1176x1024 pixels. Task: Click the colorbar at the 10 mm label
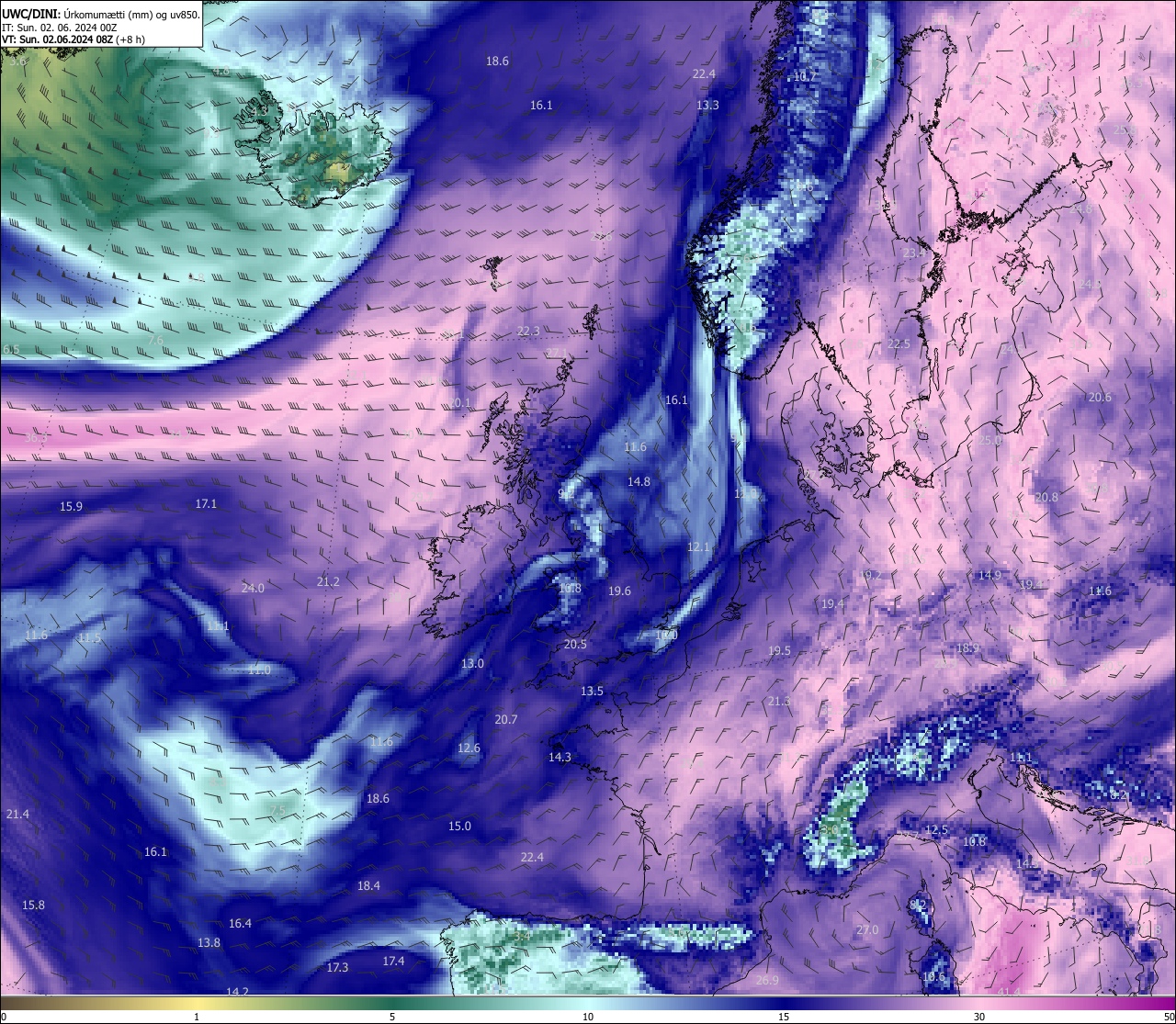pyautogui.click(x=588, y=1017)
